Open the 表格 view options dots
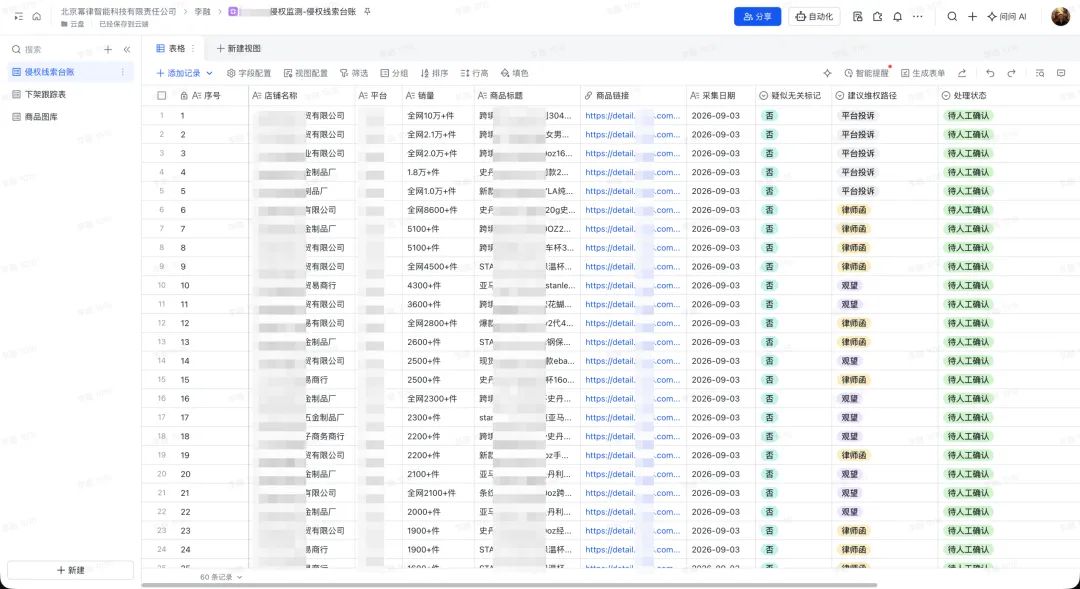The image size is (1080, 589). click(193, 48)
